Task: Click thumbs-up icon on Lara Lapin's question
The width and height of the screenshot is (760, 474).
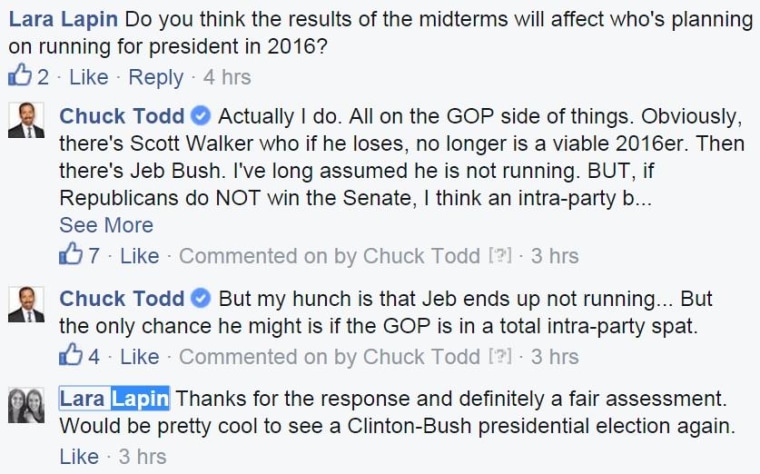Action: pos(20,75)
